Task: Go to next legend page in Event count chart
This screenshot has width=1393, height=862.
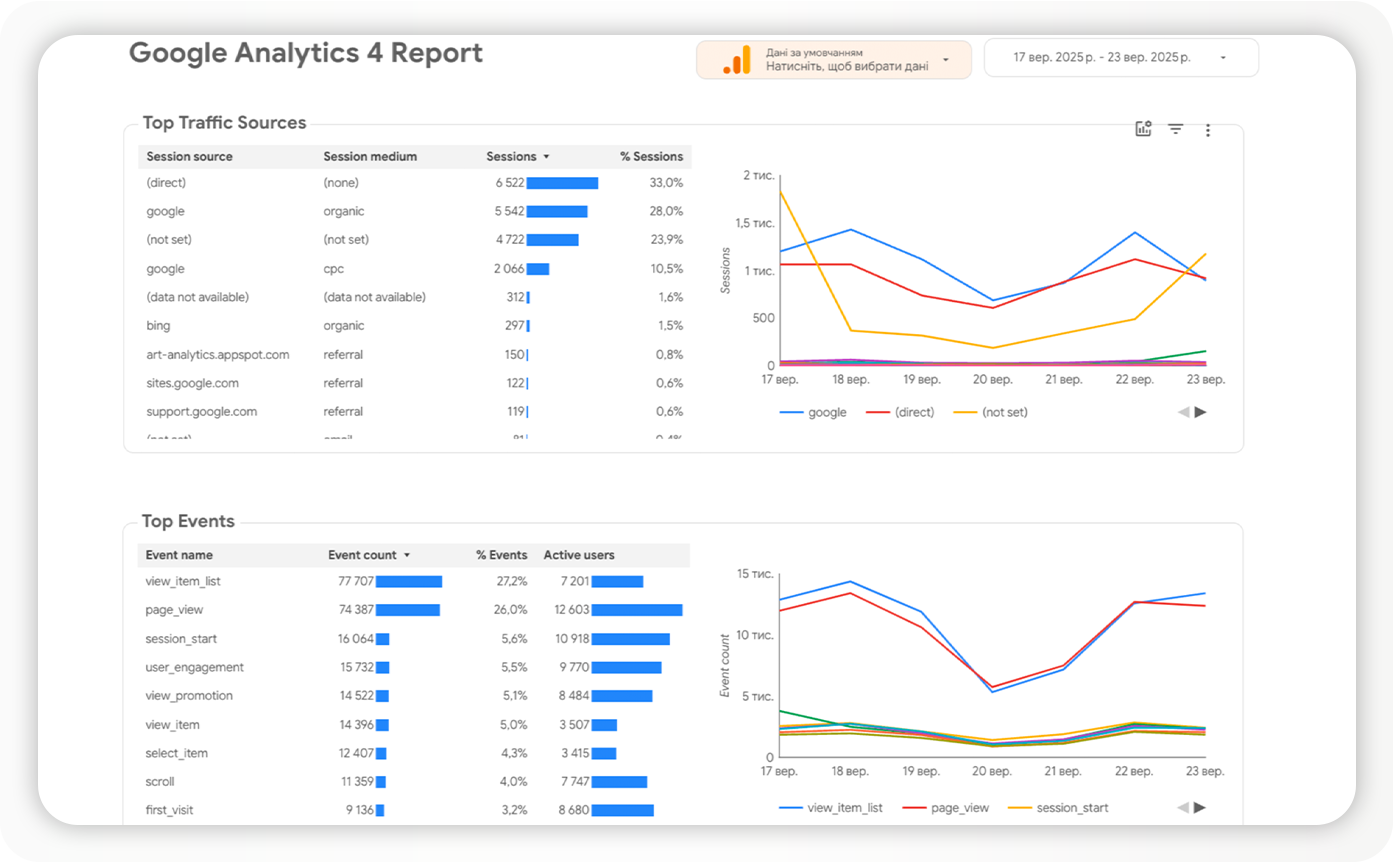Action: point(1201,808)
